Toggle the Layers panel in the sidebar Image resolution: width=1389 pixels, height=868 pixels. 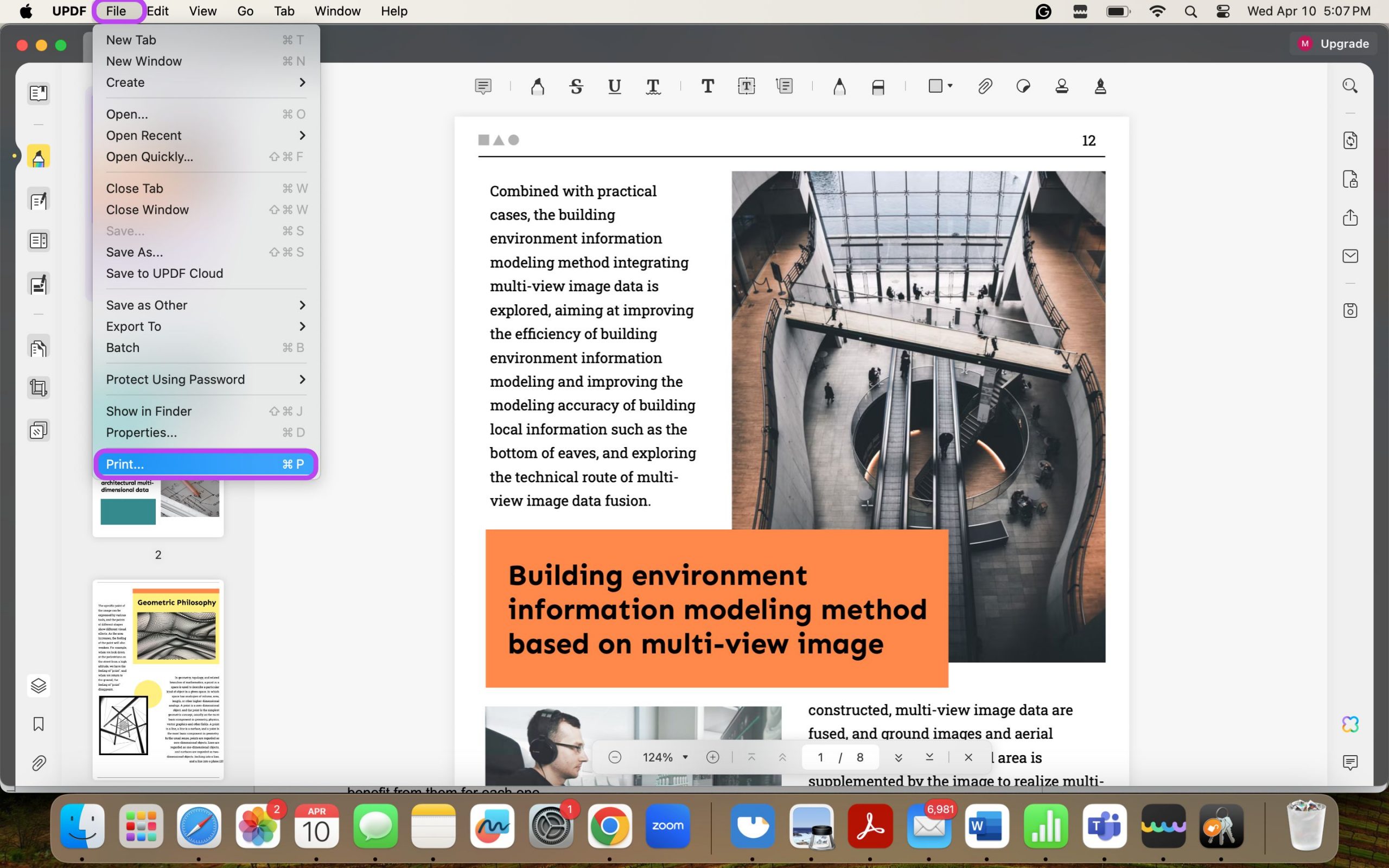click(x=38, y=685)
